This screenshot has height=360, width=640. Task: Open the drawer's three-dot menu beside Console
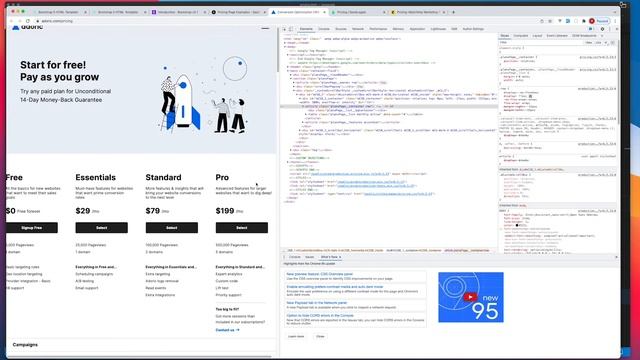click(x=284, y=257)
